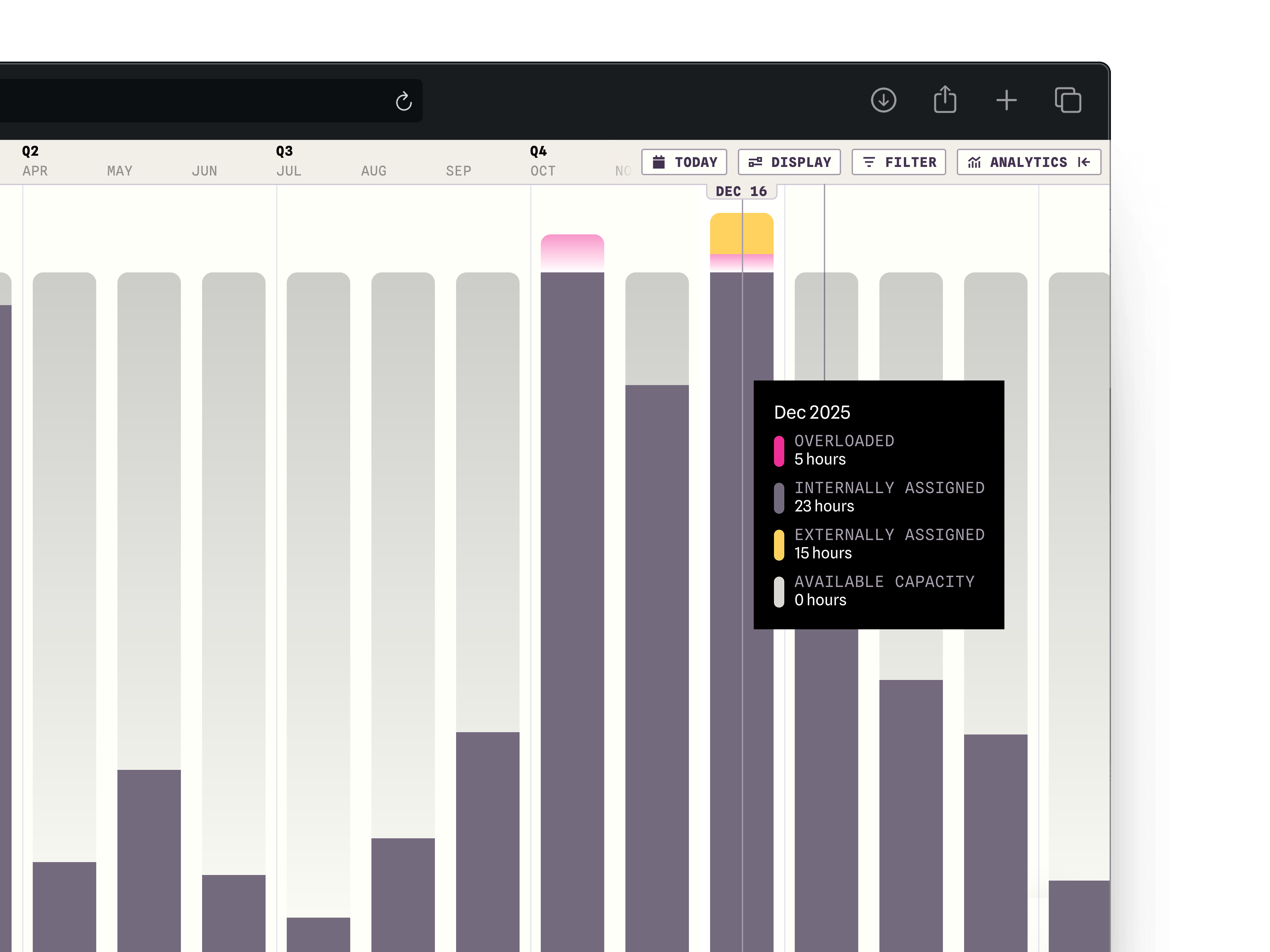The height and width of the screenshot is (952, 1270).
Task: Collapse analytics panel with arrow icon
Action: pos(1084,162)
